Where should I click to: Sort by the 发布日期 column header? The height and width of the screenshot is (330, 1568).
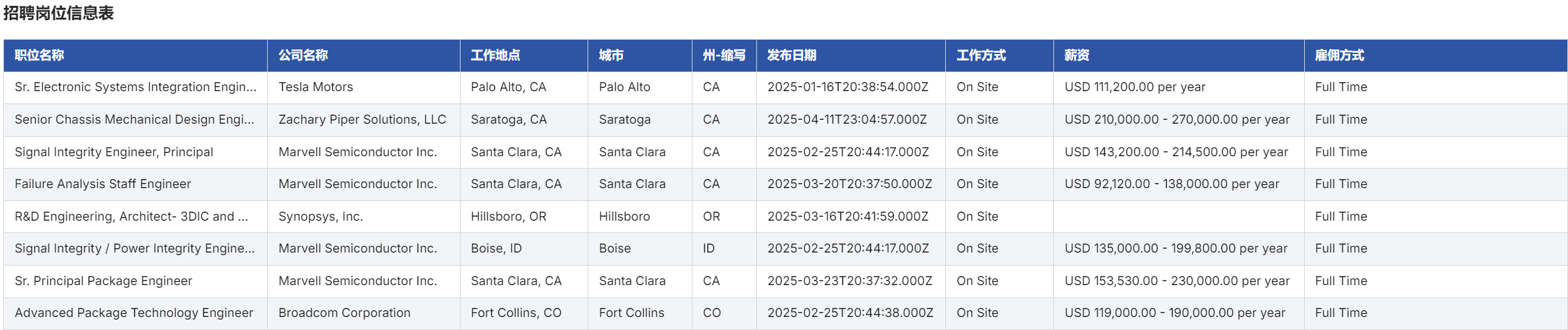(x=791, y=55)
